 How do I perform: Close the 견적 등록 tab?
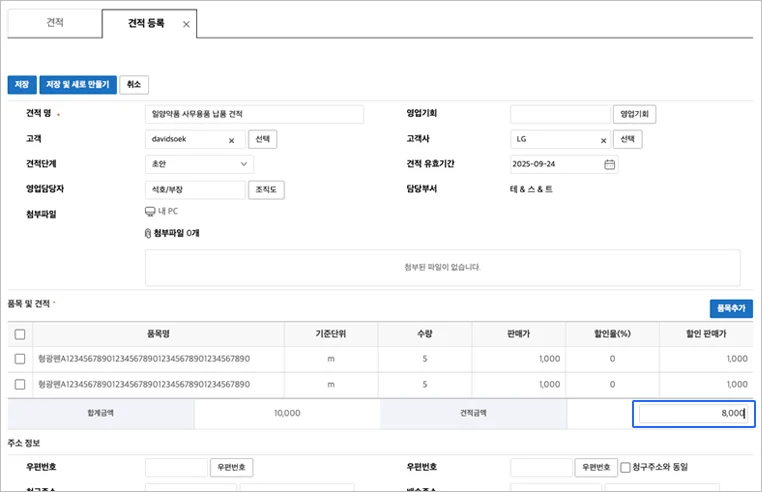pos(186,24)
